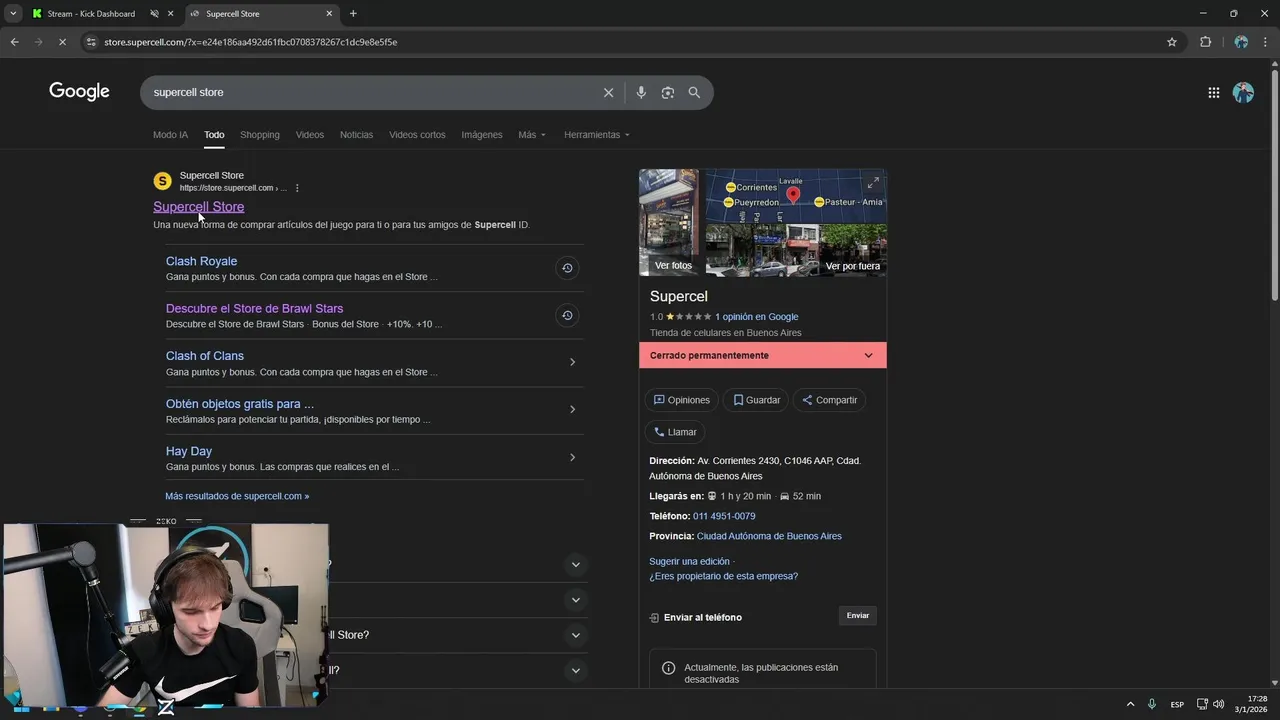Image resolution: width=1280 pixels, height=720 pixels.
Task: Open the Supercell Store favicon result
Action: tap(162, 181)
